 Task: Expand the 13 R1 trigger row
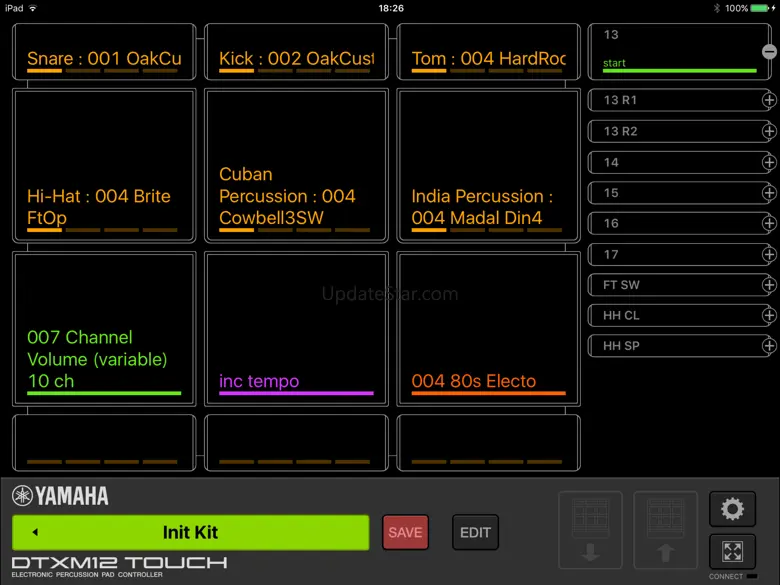tap(769, 101)
